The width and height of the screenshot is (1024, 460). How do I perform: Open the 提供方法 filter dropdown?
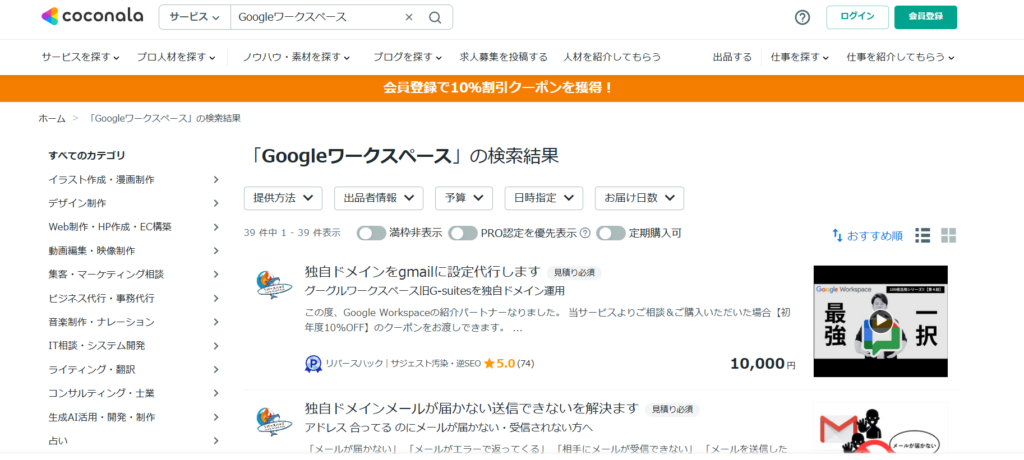click(x=283, y=198)
